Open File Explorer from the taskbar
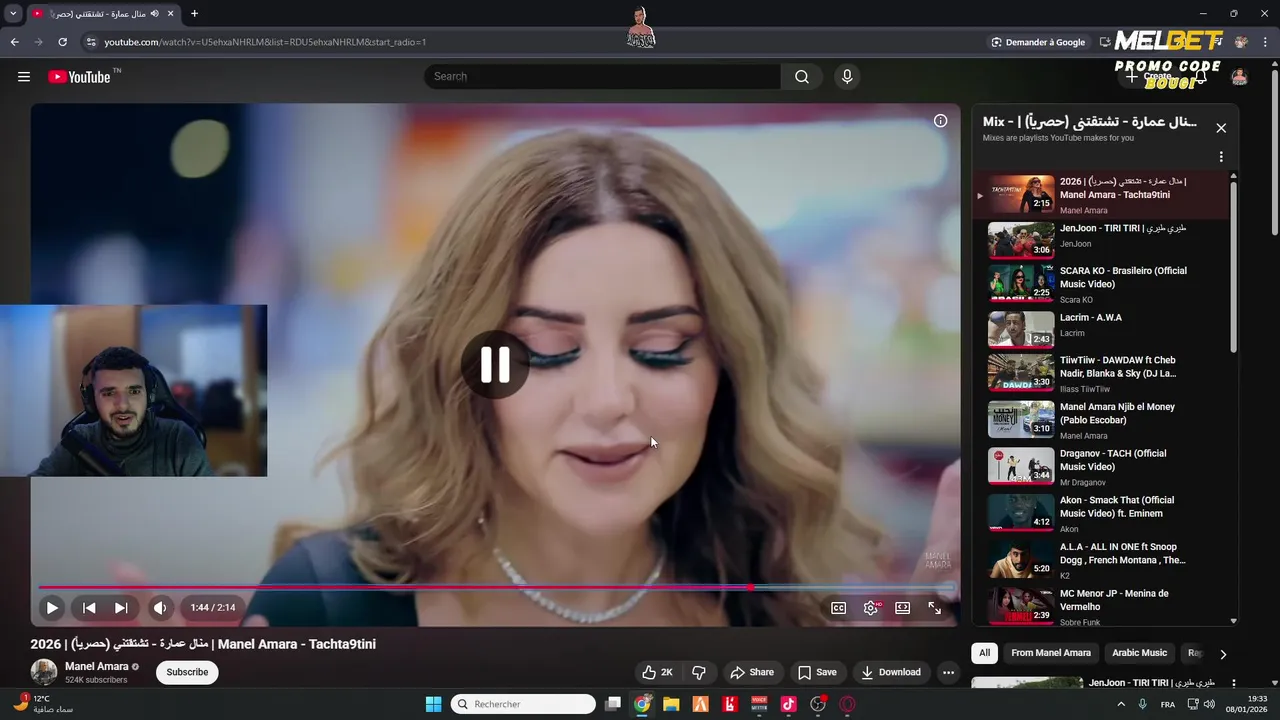Viewport: 1280px width, 720px height. click(671, 704)
